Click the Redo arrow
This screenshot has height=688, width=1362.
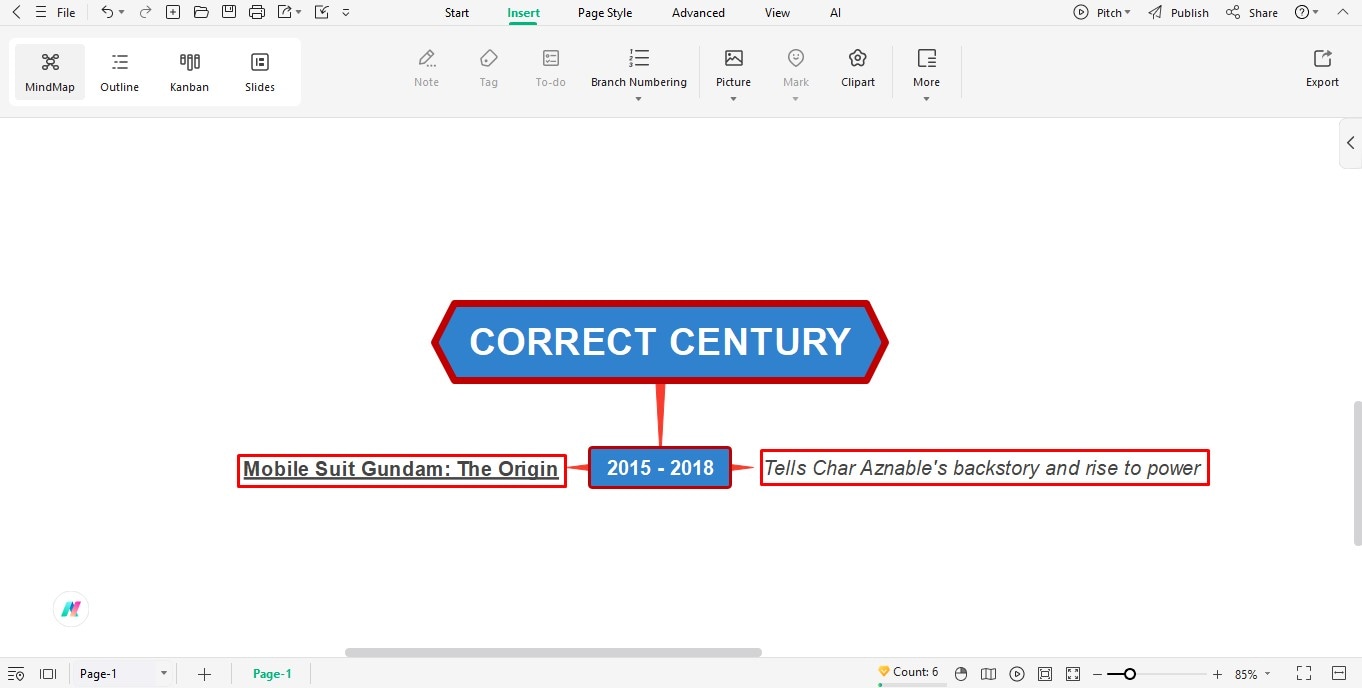coord(145,12)
